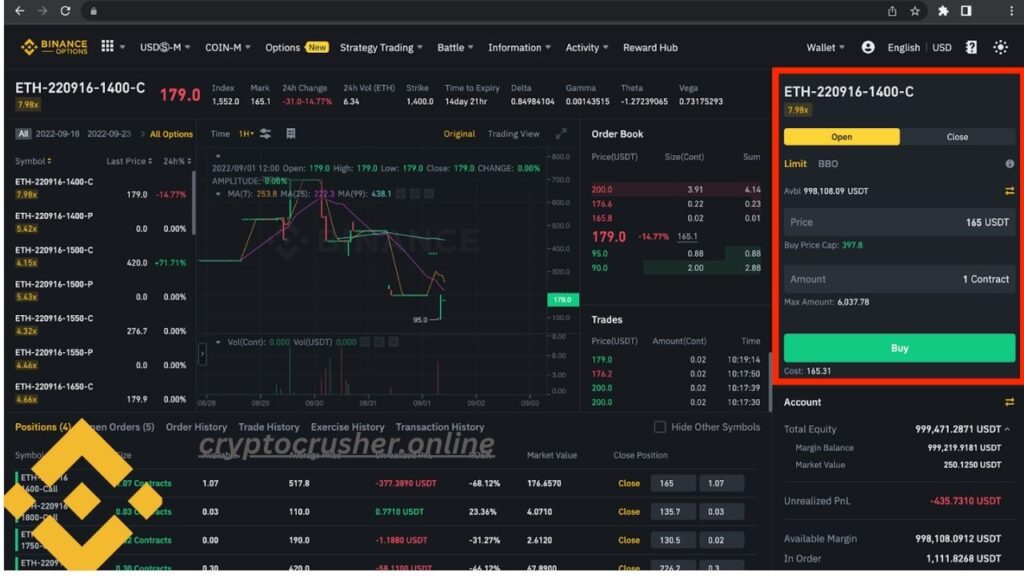Click the browser address bar
1024x576 pixels.
tap(483, 11)
